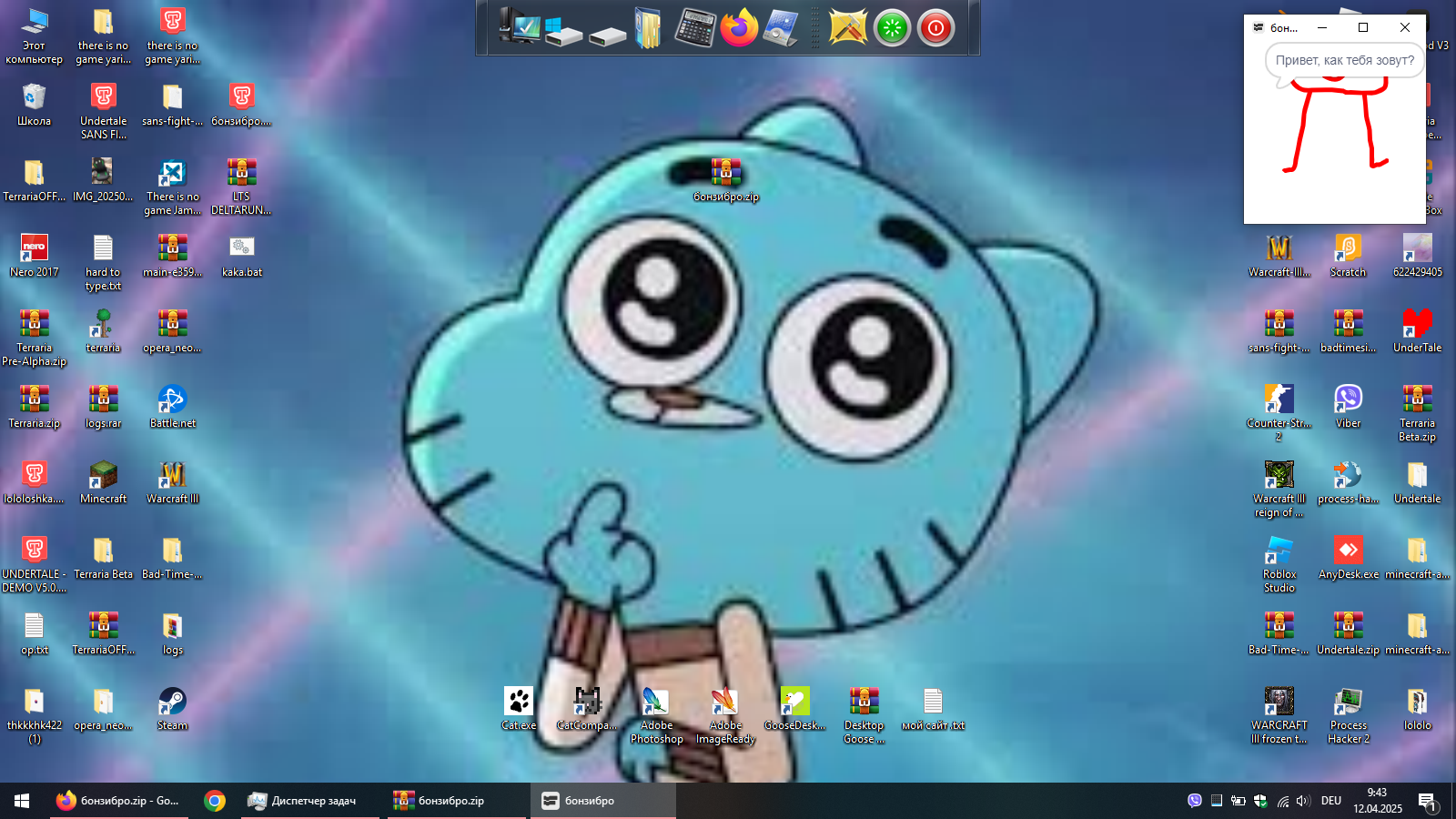This screenshot has width=1456, height=819.
Task: Select the Nero 2017 shortcut
Action: pos(34,256)
